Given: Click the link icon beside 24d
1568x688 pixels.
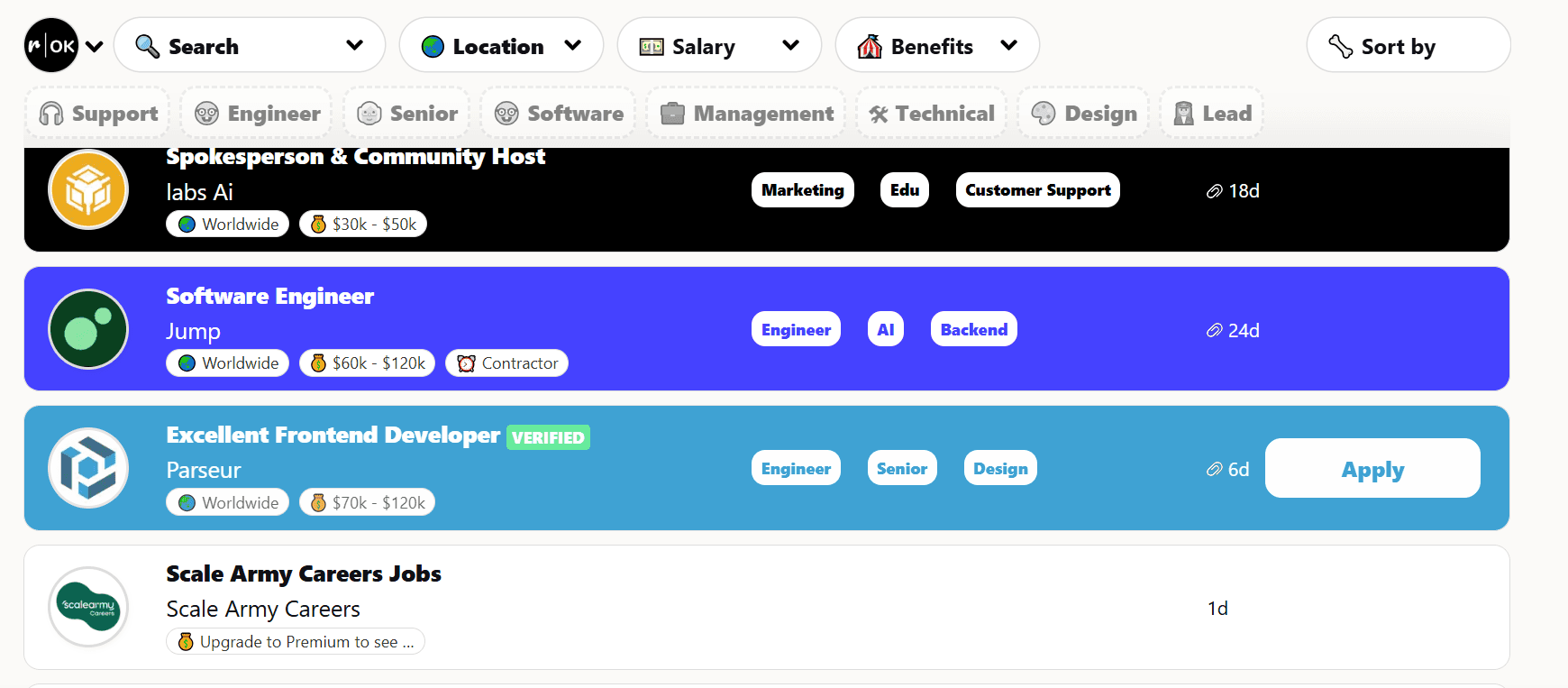Looking at the screenshot, I should [1215, 330].
